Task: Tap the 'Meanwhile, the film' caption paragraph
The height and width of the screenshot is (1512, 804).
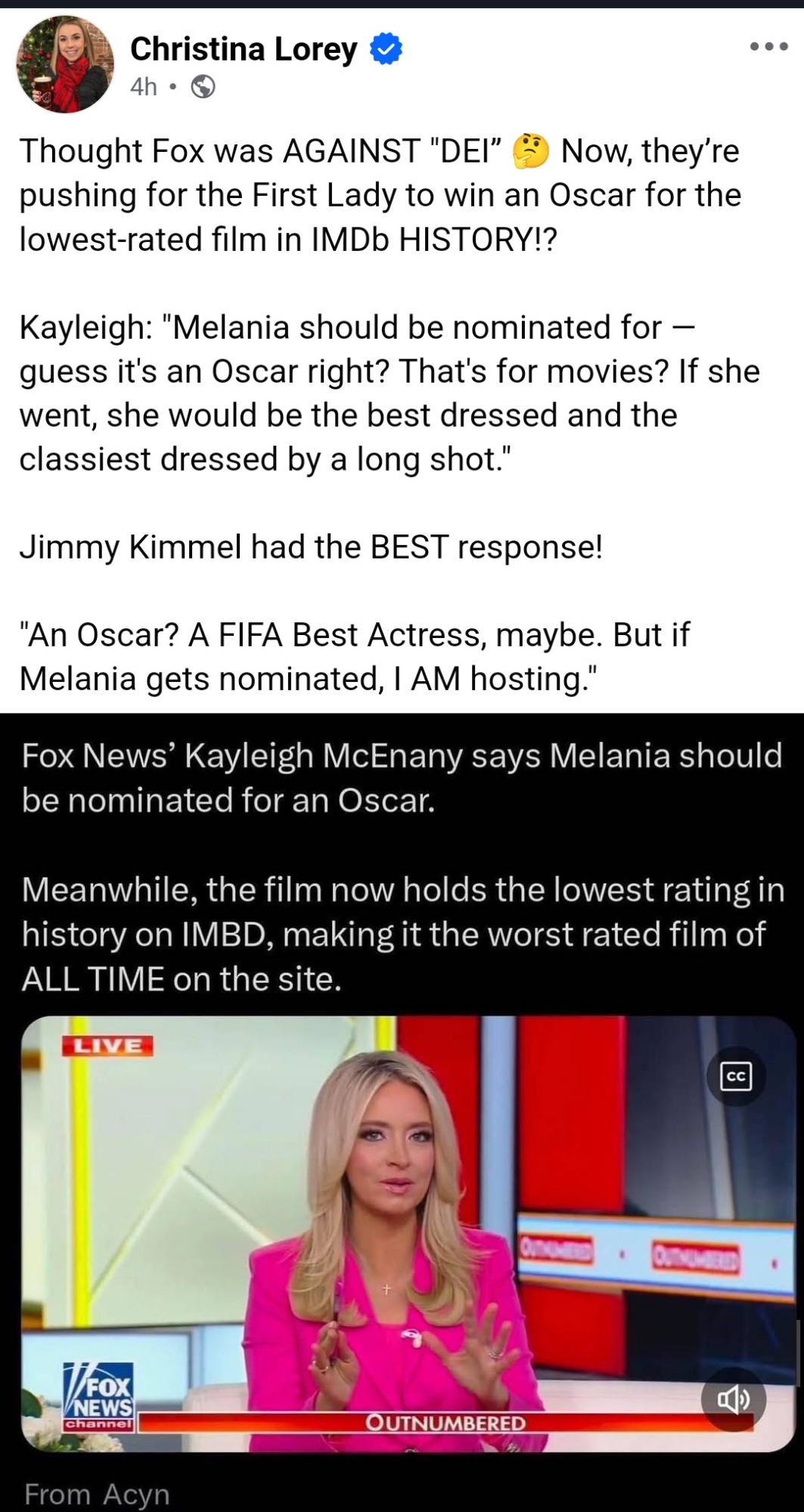Action: (403, 934)
